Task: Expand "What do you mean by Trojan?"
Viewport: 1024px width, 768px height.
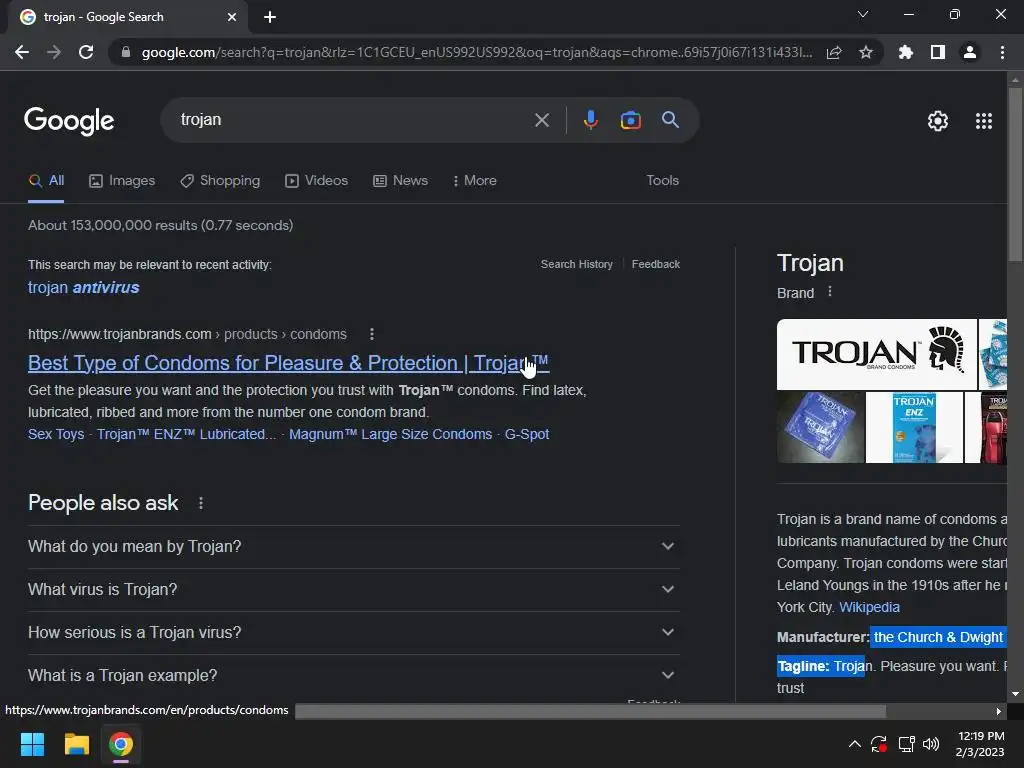Action: 353,547
